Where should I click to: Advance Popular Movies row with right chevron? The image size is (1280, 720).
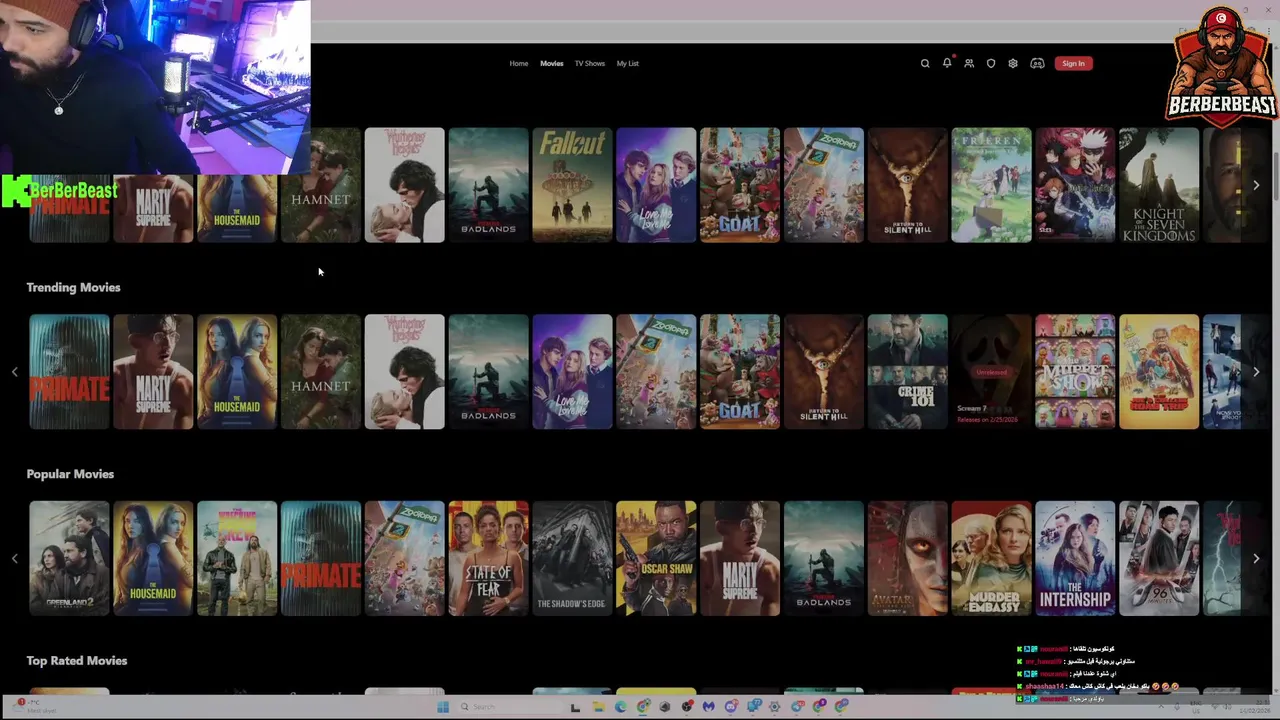click(1256, 559)
